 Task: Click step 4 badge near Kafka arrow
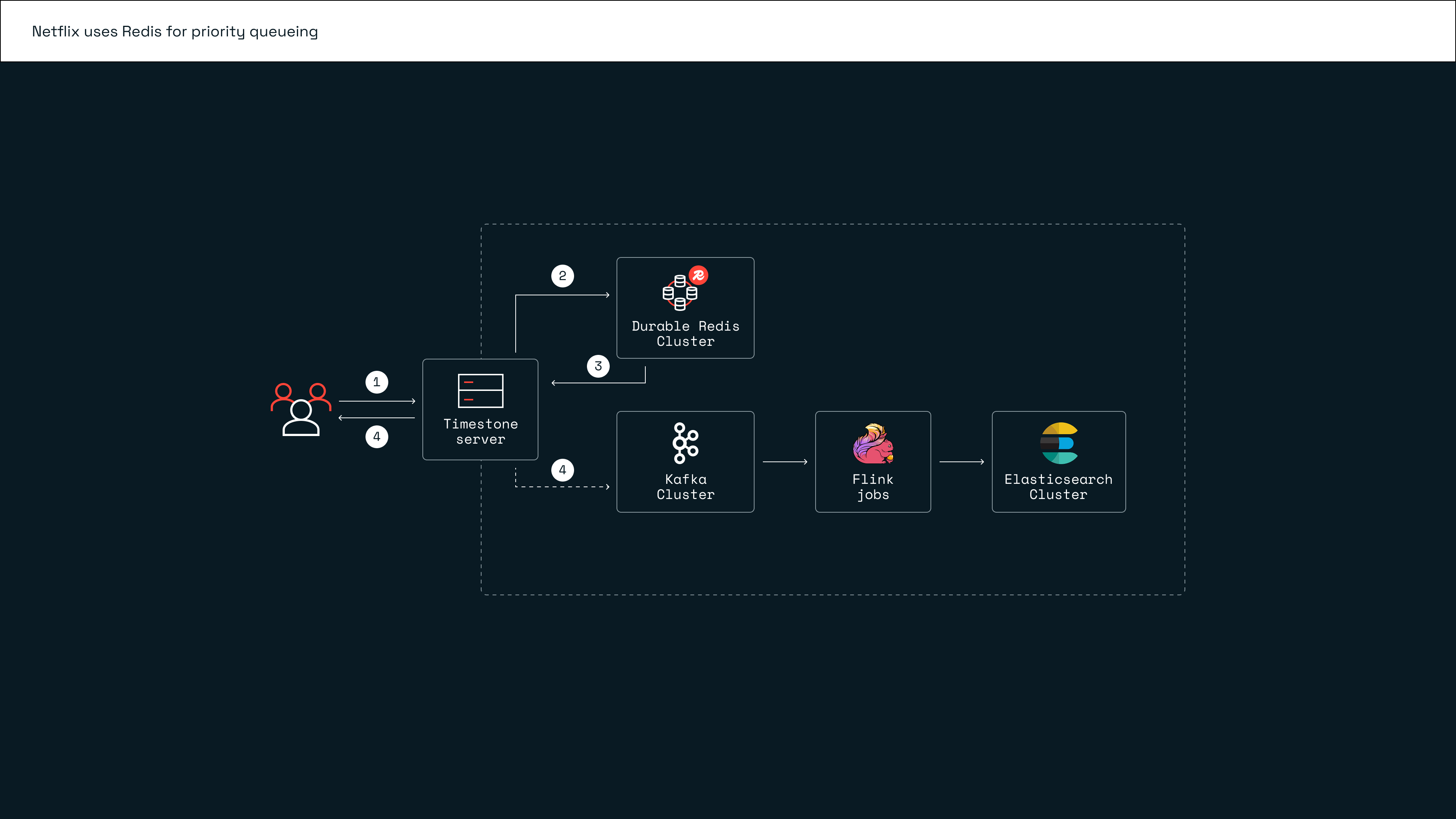tap(562, 470)
